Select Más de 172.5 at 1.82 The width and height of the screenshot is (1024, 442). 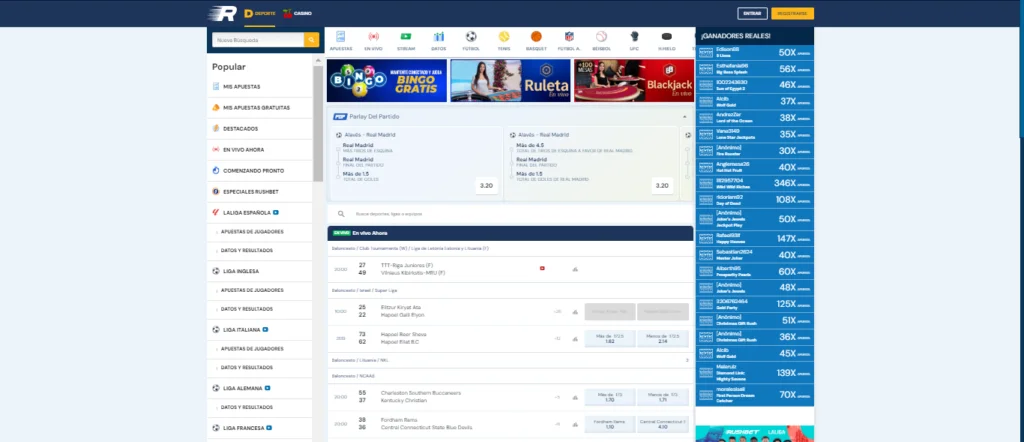[610, 338]
